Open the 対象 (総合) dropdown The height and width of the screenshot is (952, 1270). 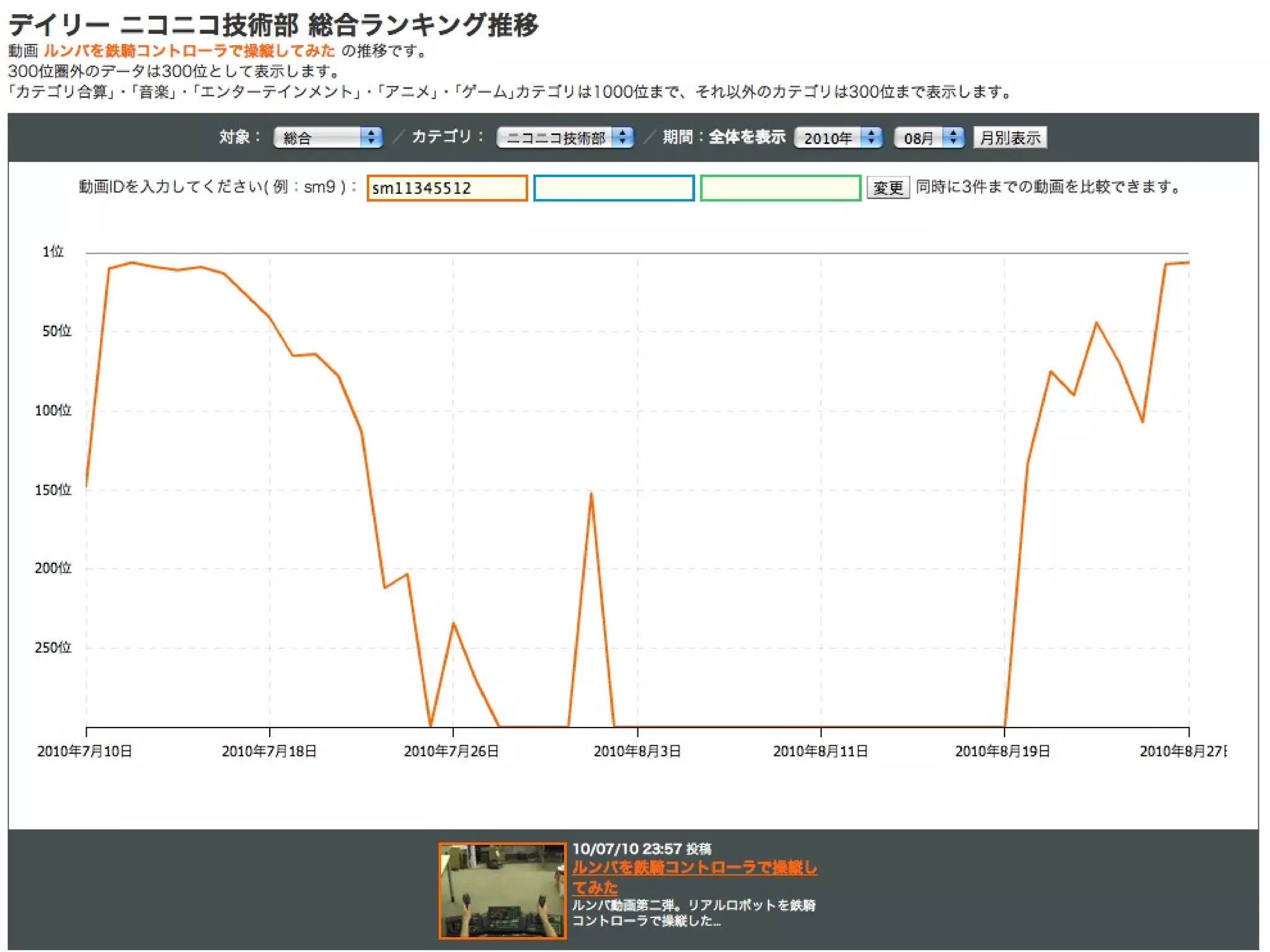point(327,137)
